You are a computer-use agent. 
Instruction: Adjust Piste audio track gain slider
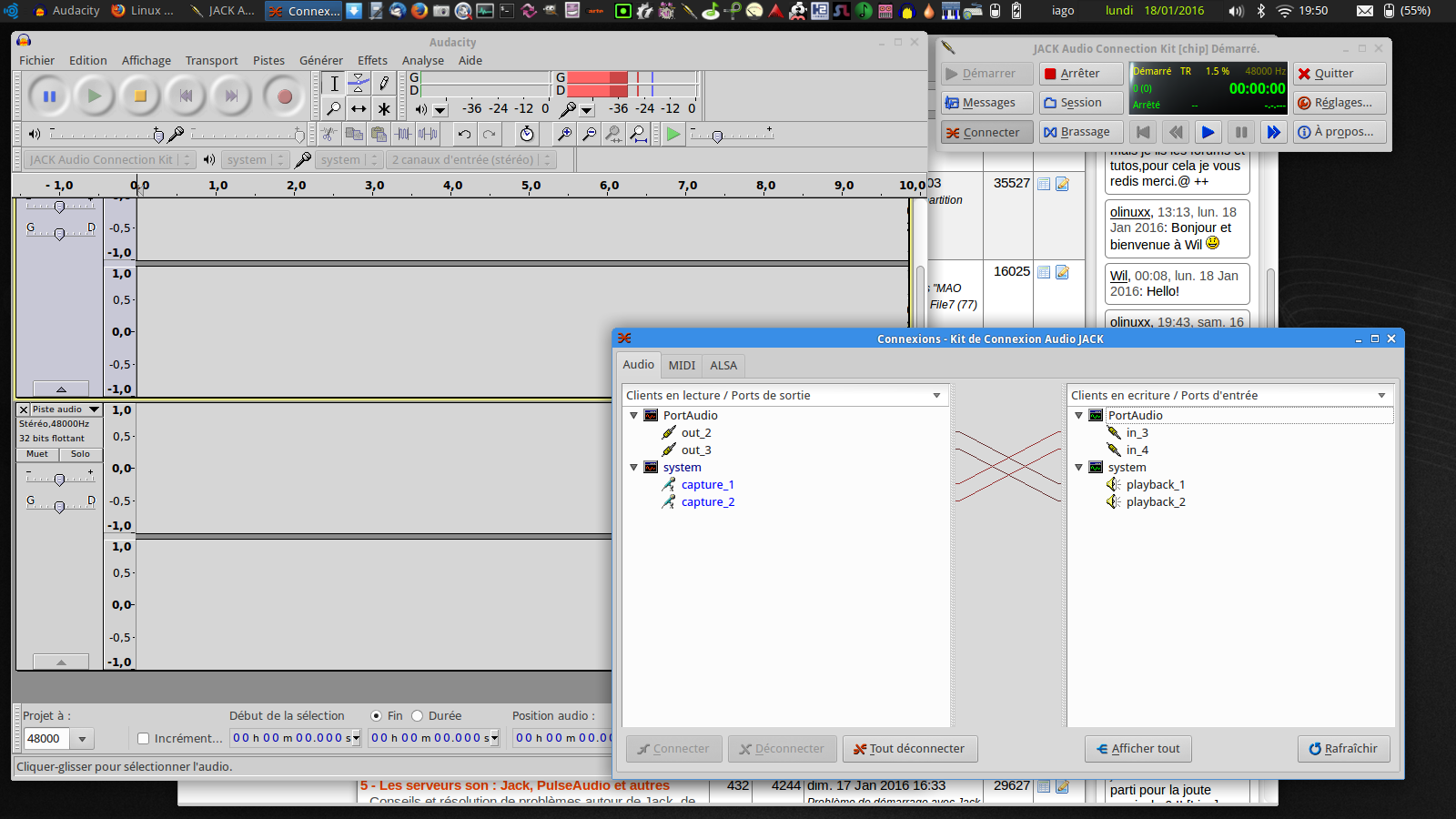60,479
